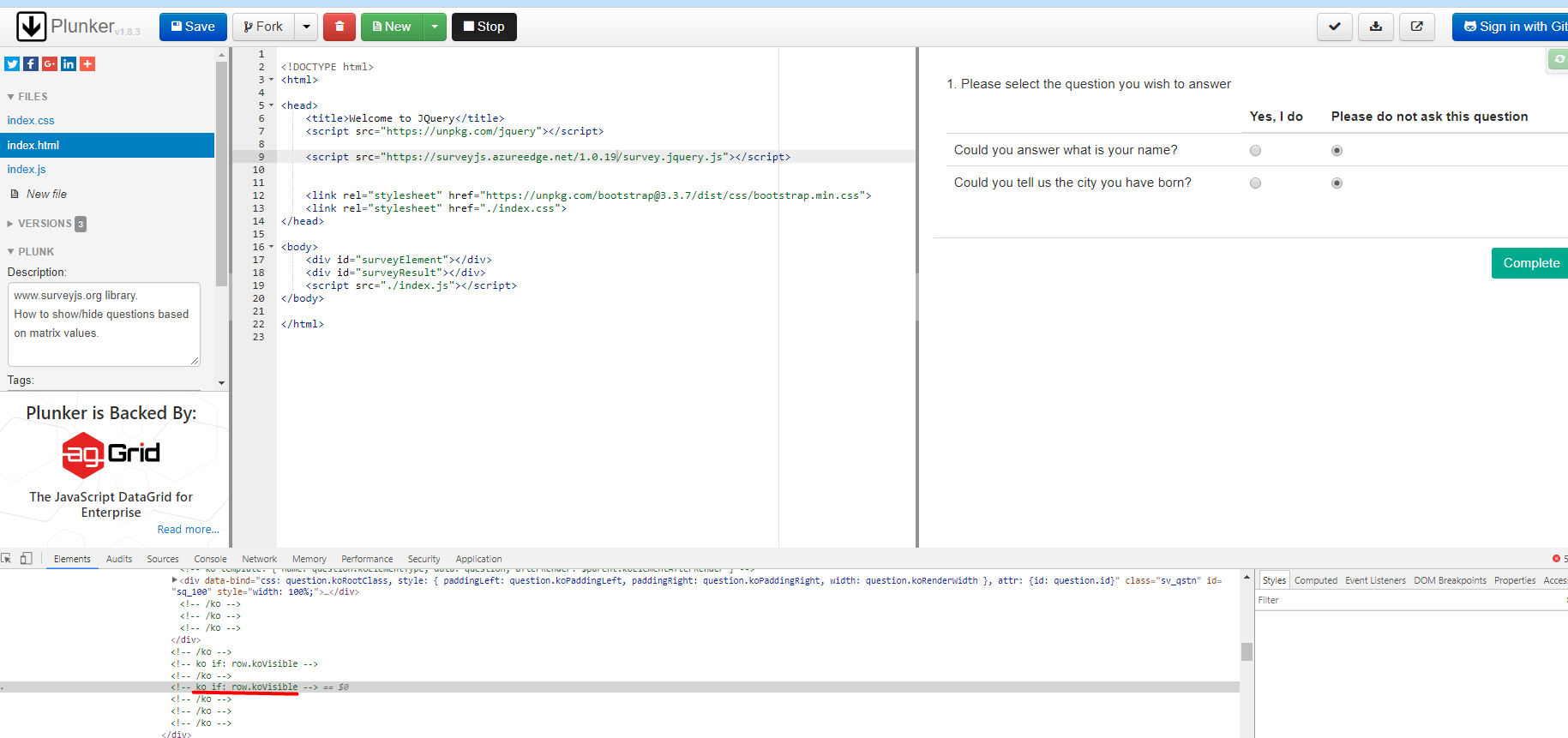The image size is (1568, 738).
Task: Select 'Please do not ask' for name question
Action: tap(1337, 151)
